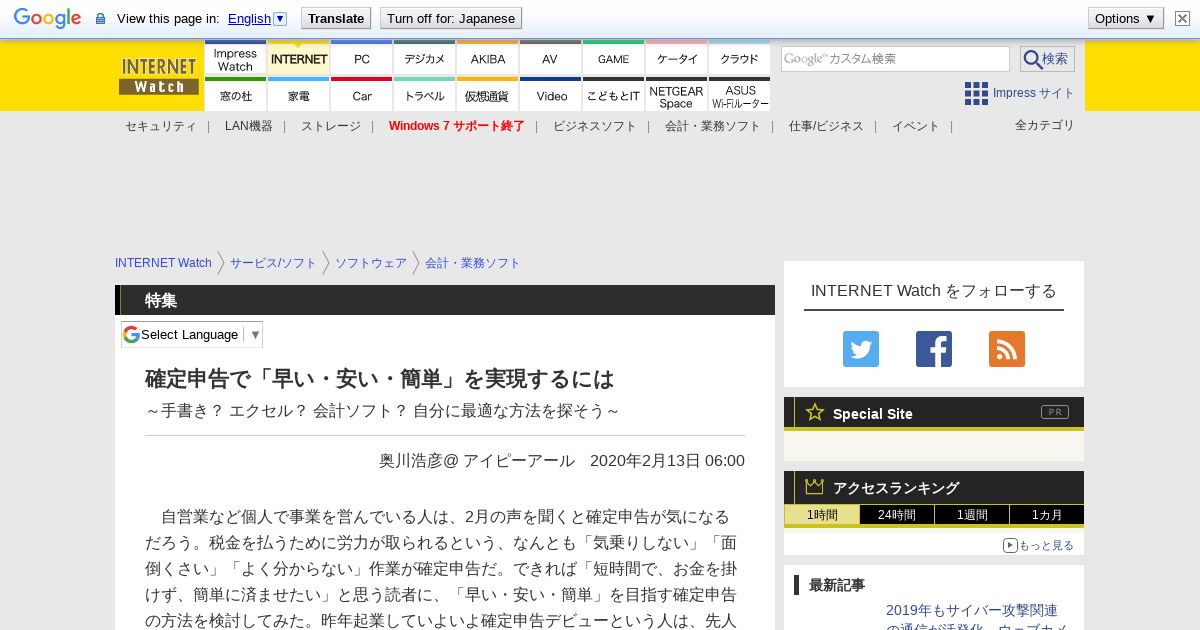Open the デジカメ channel tab
The height and width of the screenshot is (630, 1200).
(425, 59)
